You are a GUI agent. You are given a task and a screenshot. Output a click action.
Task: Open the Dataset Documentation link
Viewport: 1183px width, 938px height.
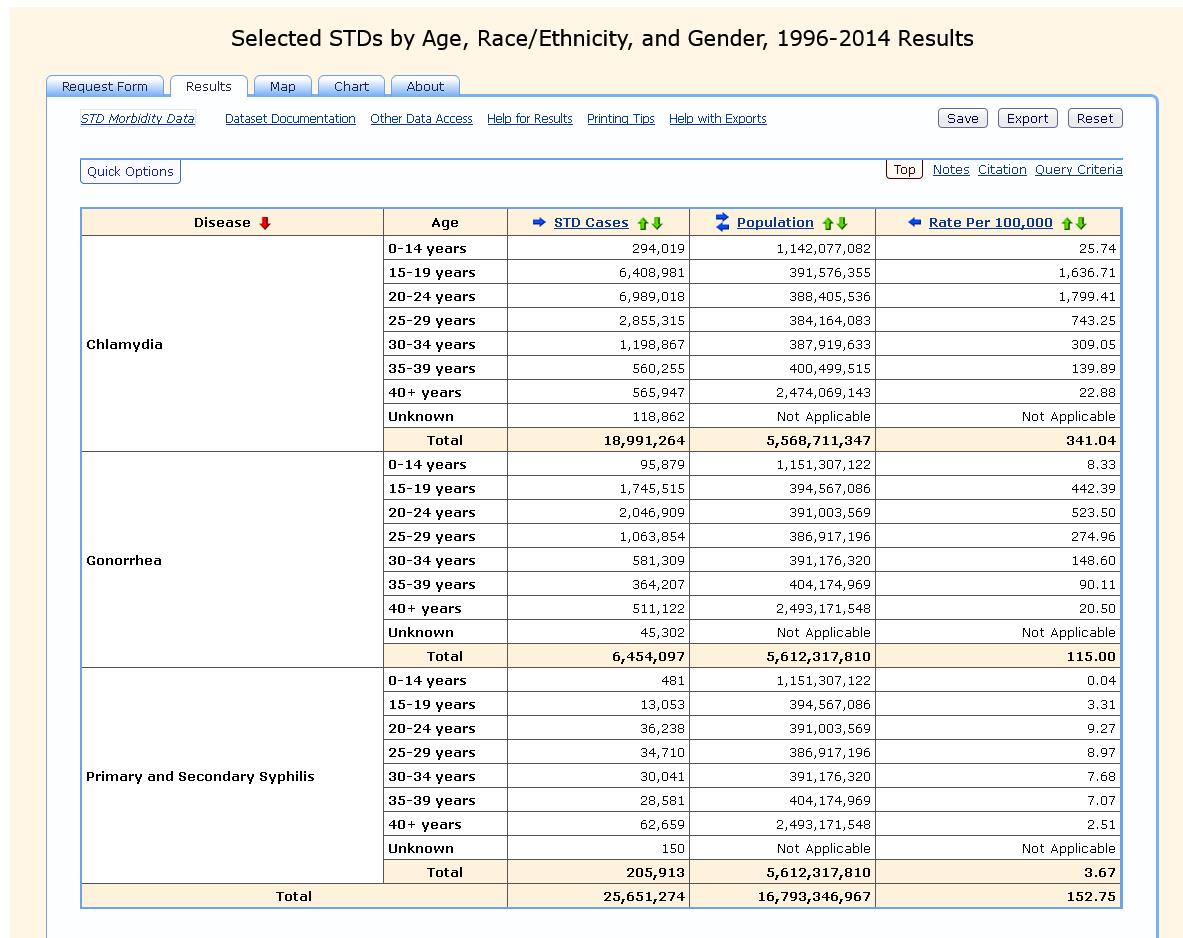(x=290, y=119)
